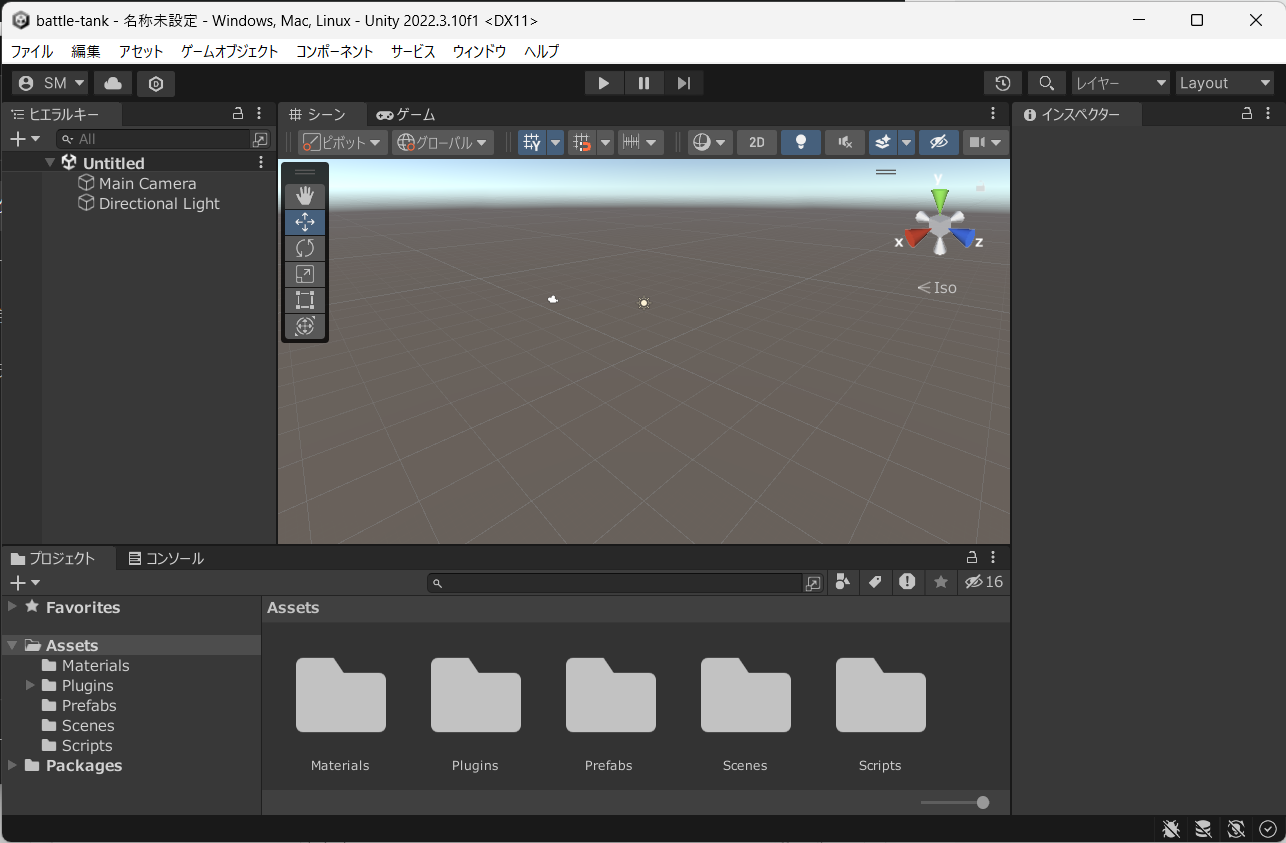This screenshot has width=1286, height=843.
Task: Click the Unity Cloud icon in the toolbar
Action: (x=112, y=83)
